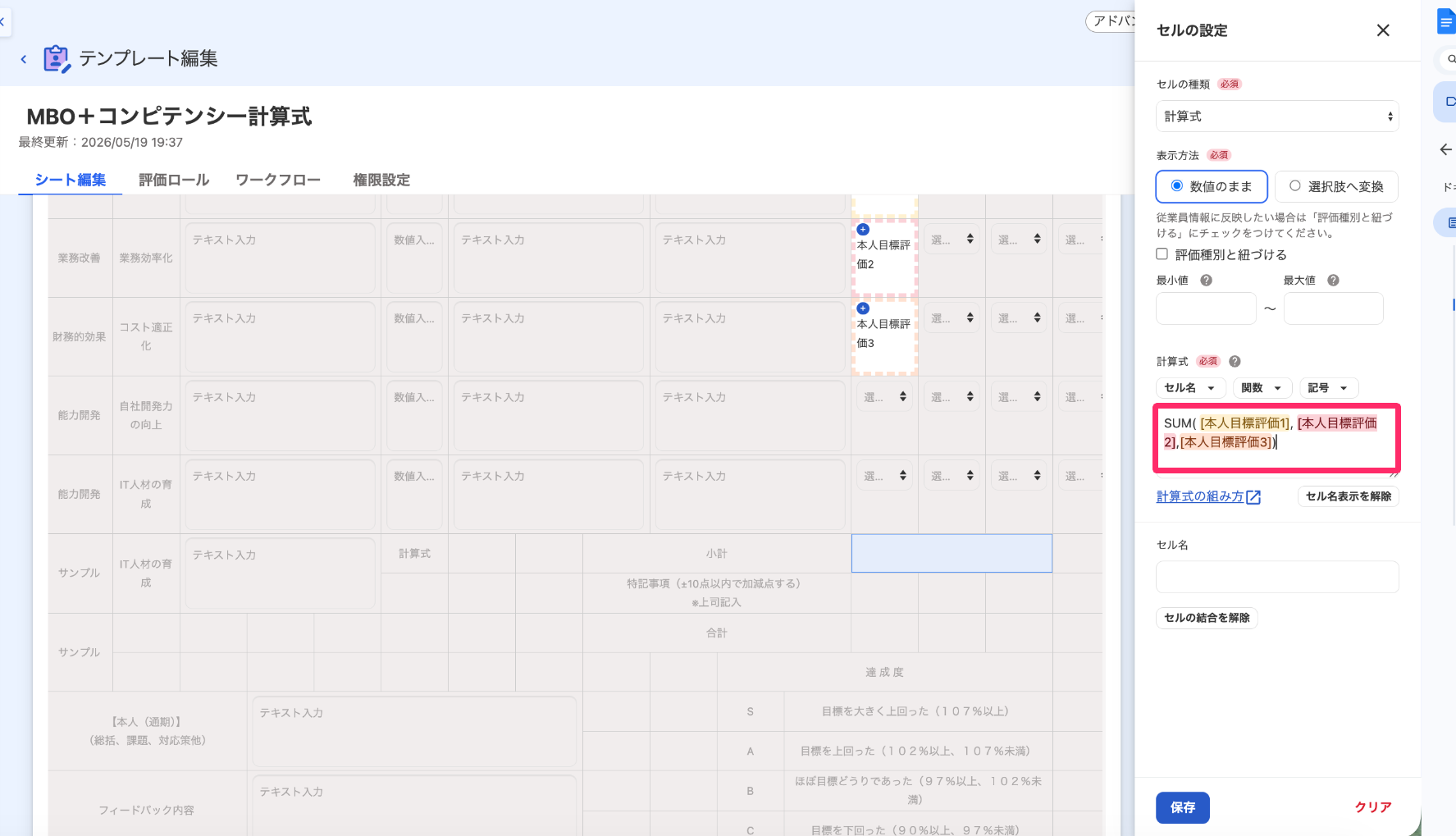1456x836 pixels.
Task: Click the 財務的効果 row label
Action: [x=80, y=336]
